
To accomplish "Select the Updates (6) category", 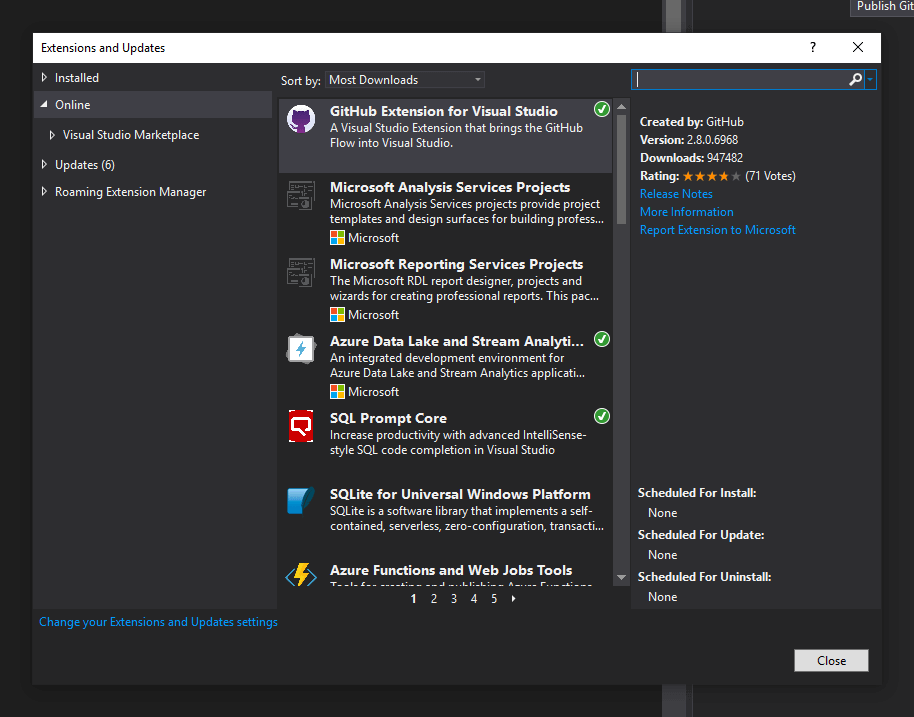I will pos(85,165).
